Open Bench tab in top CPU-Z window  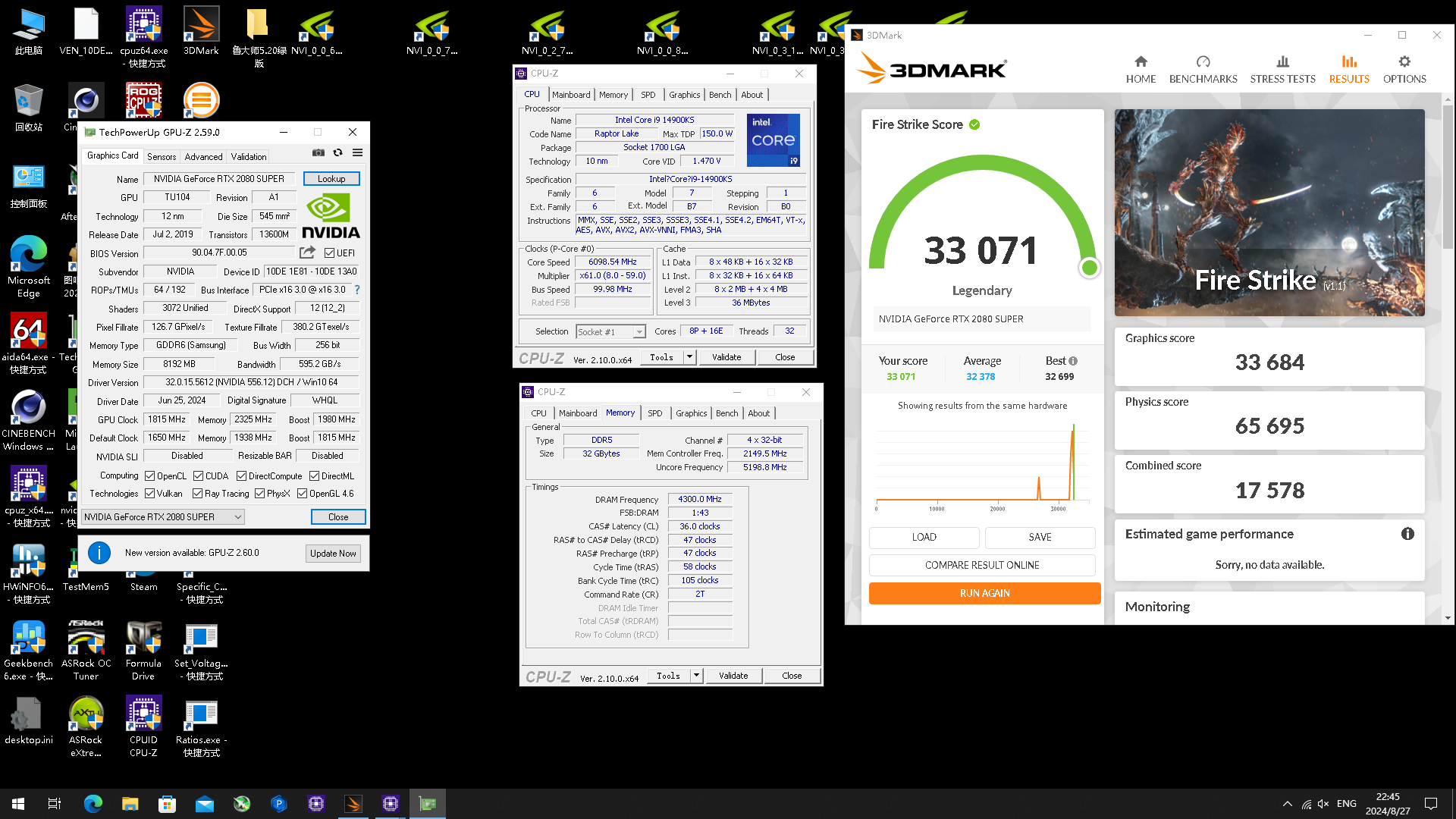pyautogui.click(x=720, y=95)
